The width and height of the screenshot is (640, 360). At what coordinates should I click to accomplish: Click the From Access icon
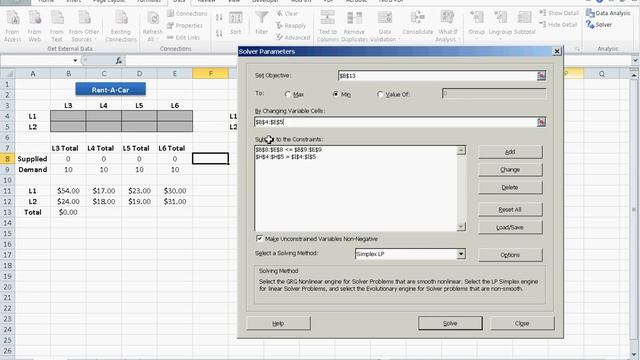12,25
